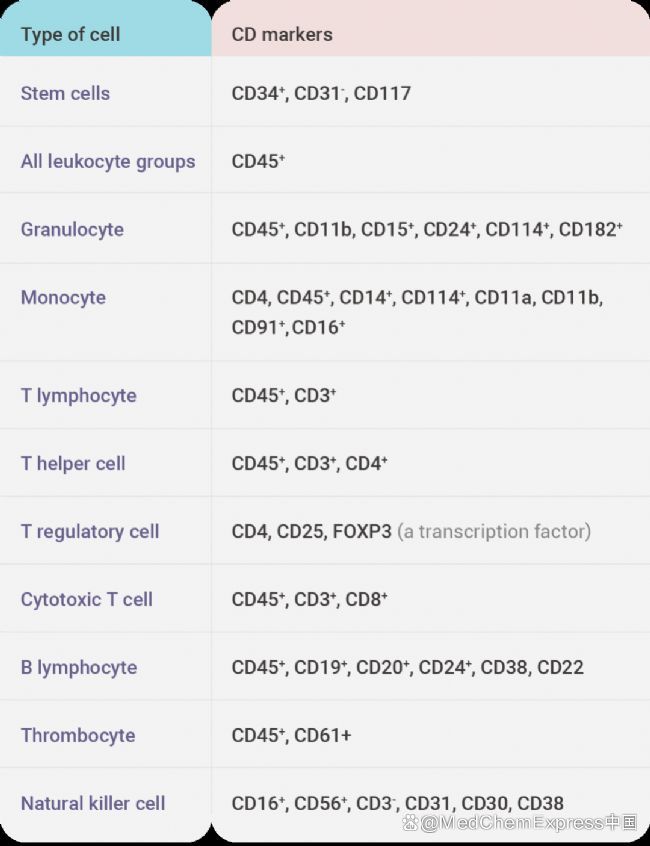Click the FOXP3 marker text
The image size is (650, 846).
[362, 531]
